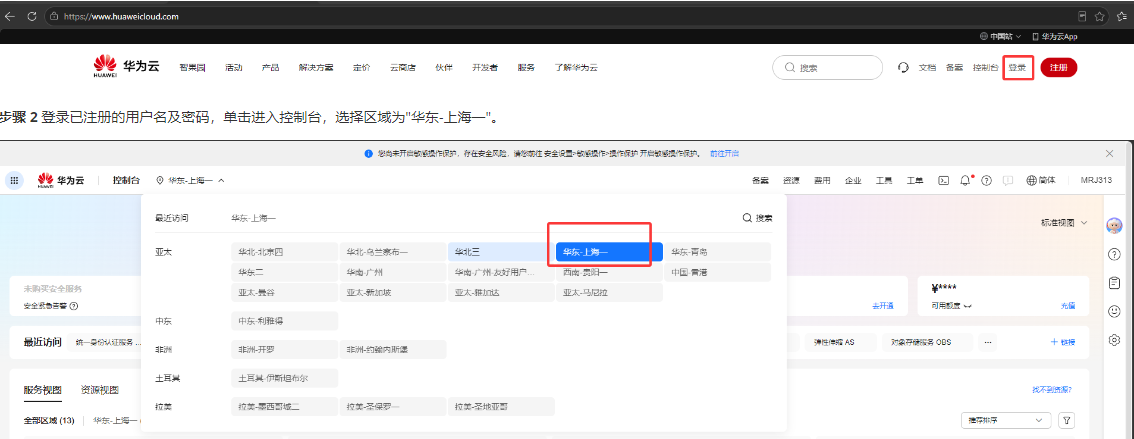Select region 华北-乌兰察布一
This screenshot has height=439, width=1134.
point(393,252)
